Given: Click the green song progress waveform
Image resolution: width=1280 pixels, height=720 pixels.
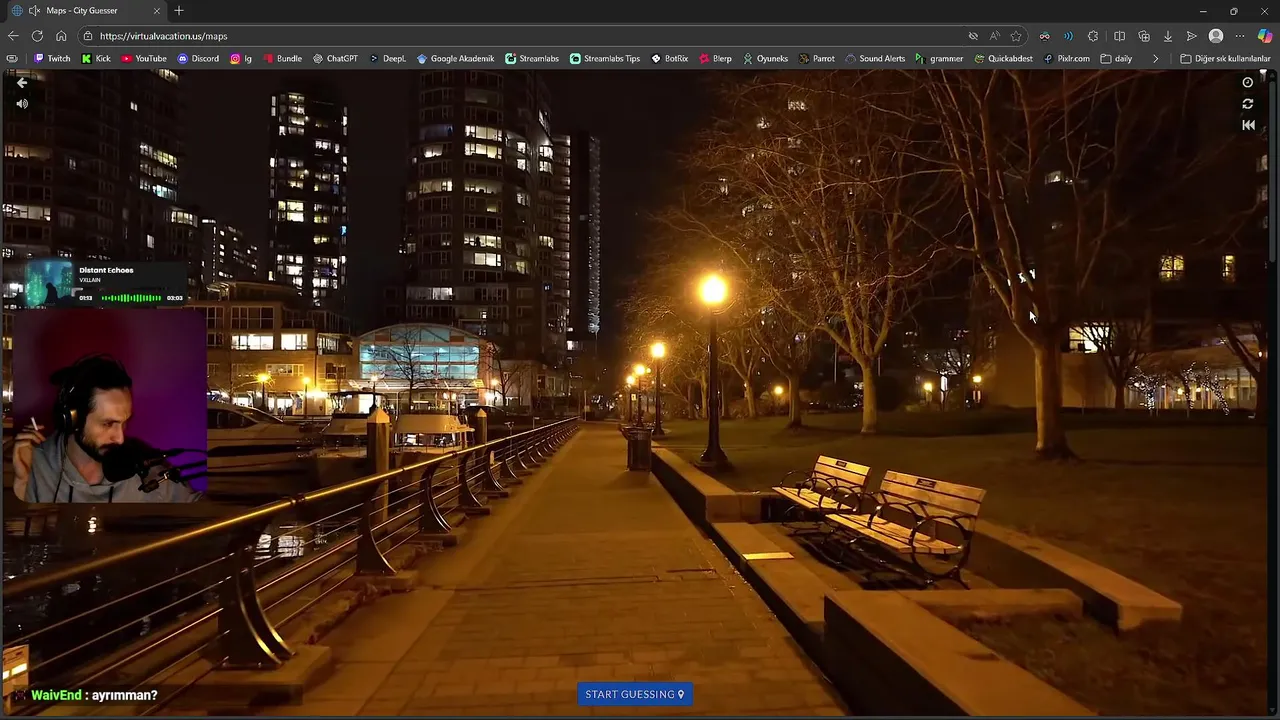Looking at the screenshot, I should (x=131, y=298).
